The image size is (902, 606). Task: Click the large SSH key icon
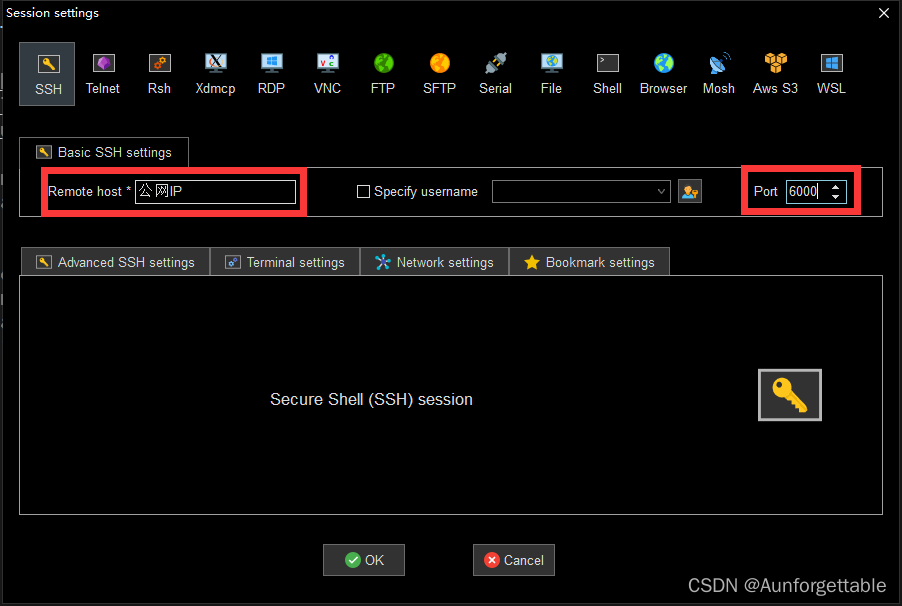point(790,395)
